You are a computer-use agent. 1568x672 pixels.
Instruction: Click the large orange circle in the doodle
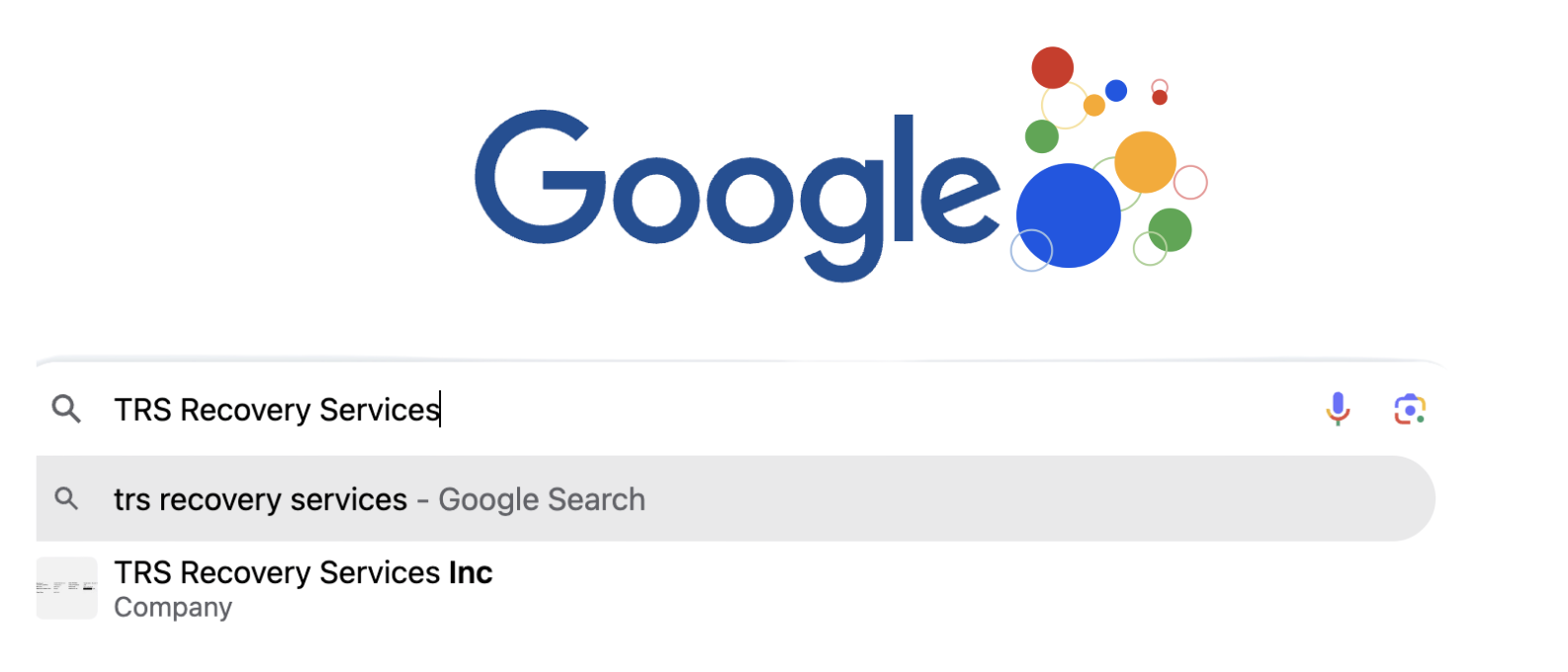[1145, 162]
